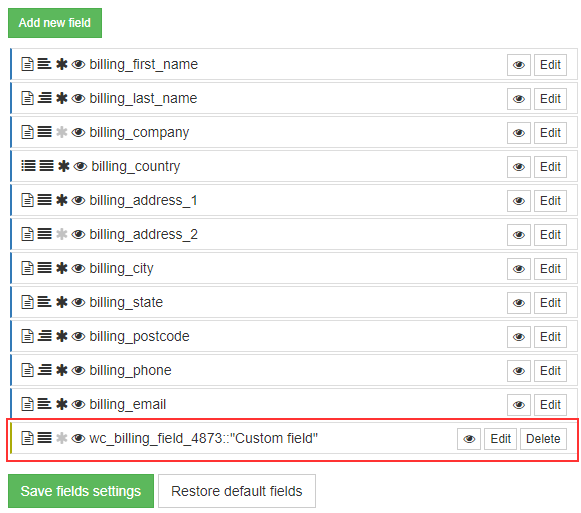Click the document type icon on billing_city
The width and height of the screenshot is (581, 513).
click(27, 268)
